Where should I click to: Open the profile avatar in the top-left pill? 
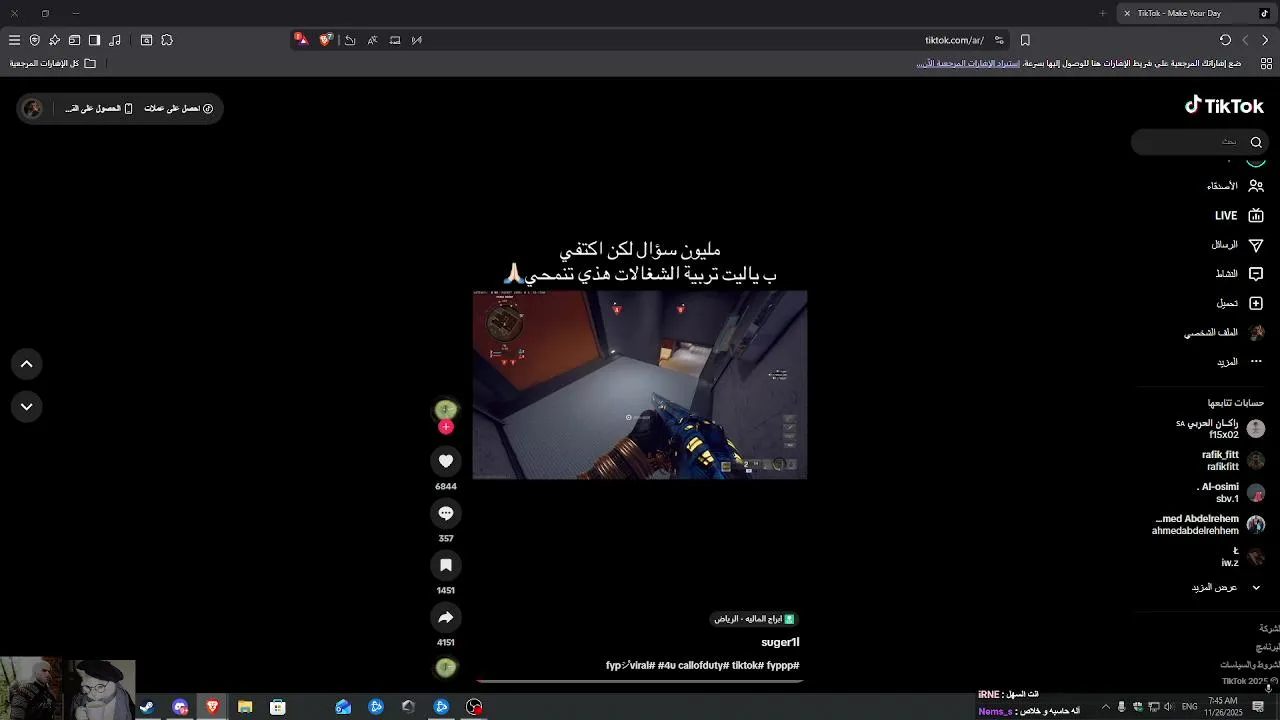point(32,109)
